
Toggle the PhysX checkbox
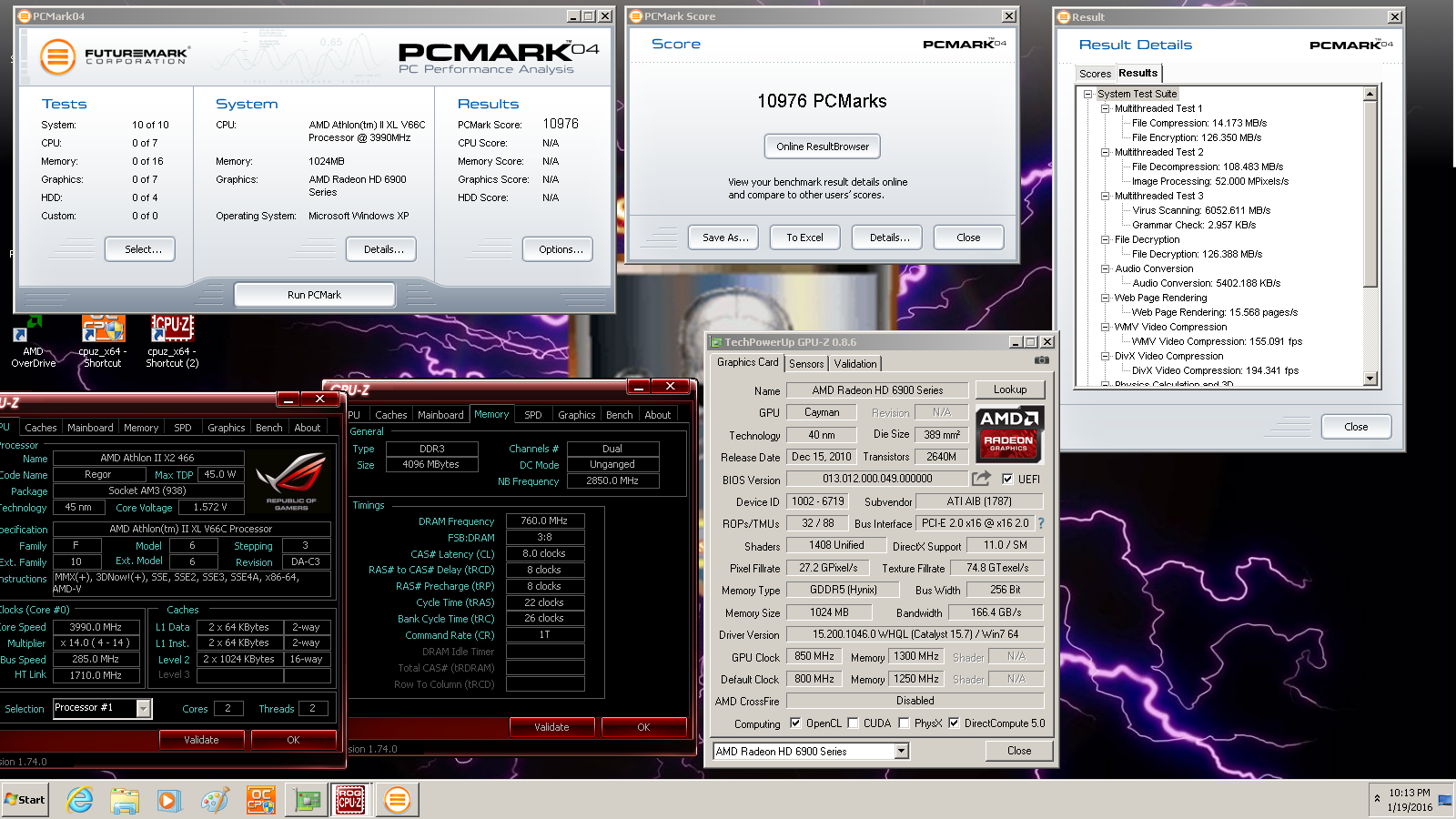click(904, 723)
